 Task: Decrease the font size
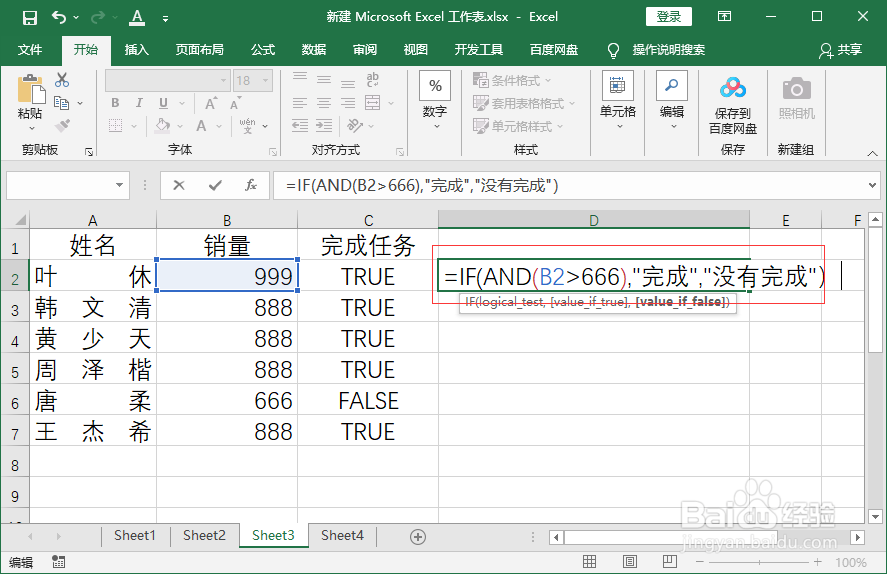(x=235, y=103)
